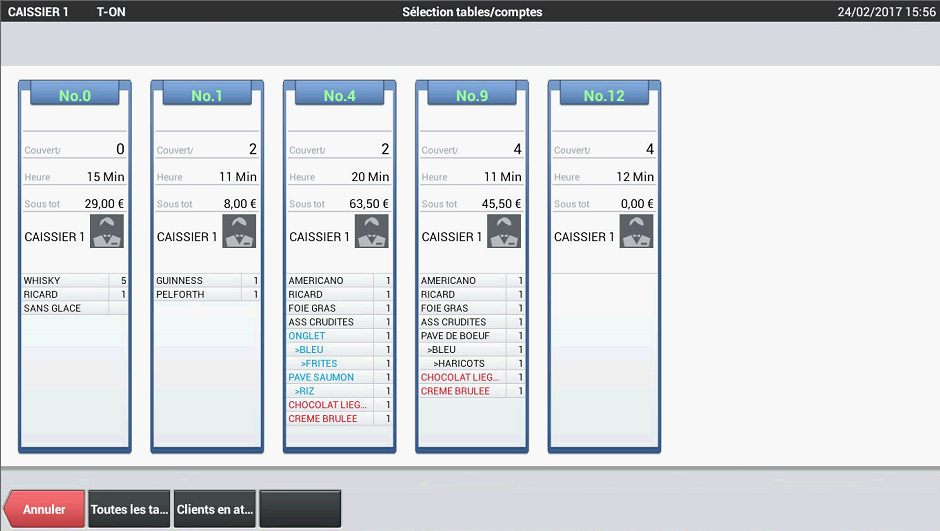Select CREME BRULEE in table No.9
Screen dimensions: 940x531
coord(472,391)
